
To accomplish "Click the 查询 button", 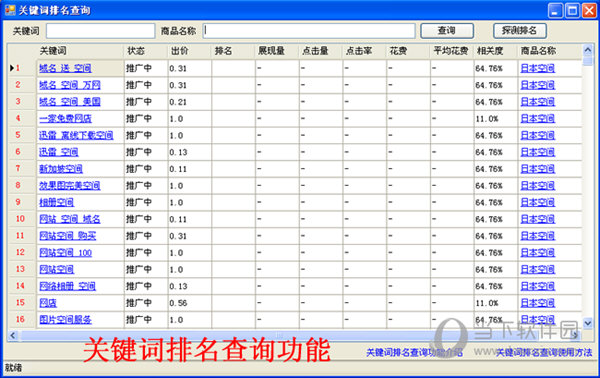I will (447, 31).
